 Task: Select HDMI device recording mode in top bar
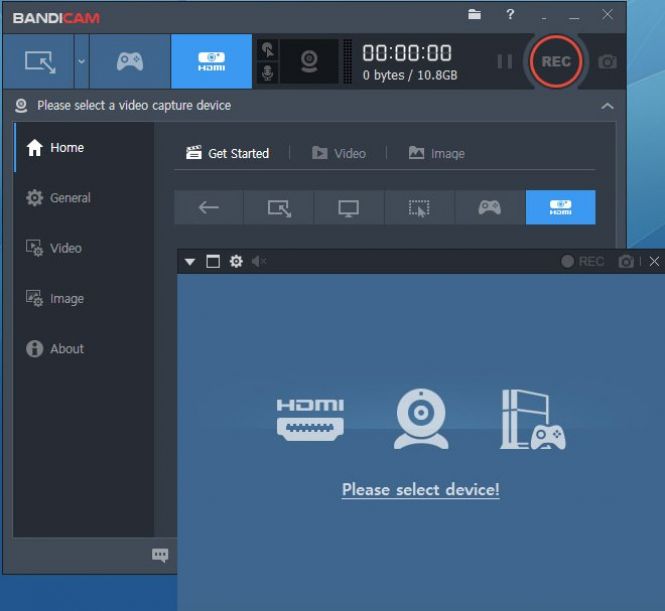[x=211, y=62]
